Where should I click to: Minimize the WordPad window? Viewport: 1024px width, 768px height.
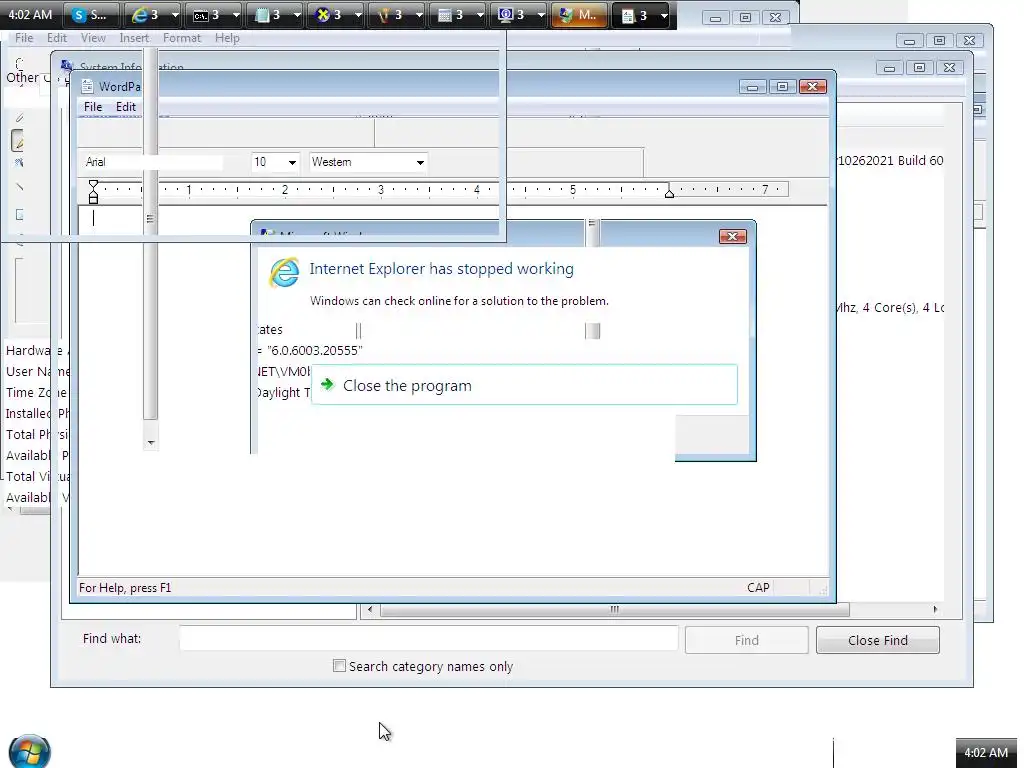752,87
